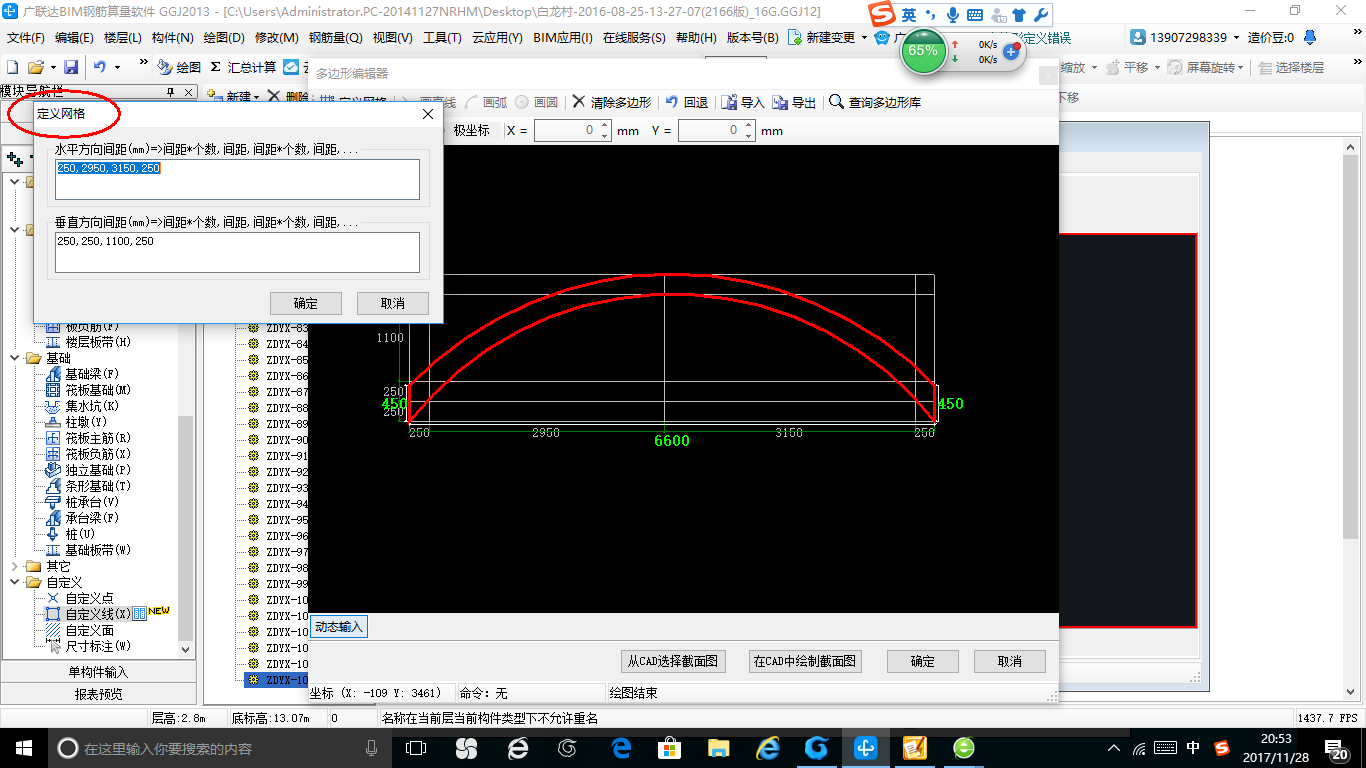Image resolution: width=1366 pixels, height=768 pixels.
Task: Click the save floppy disk icon
Action: (x=71, y=67)
